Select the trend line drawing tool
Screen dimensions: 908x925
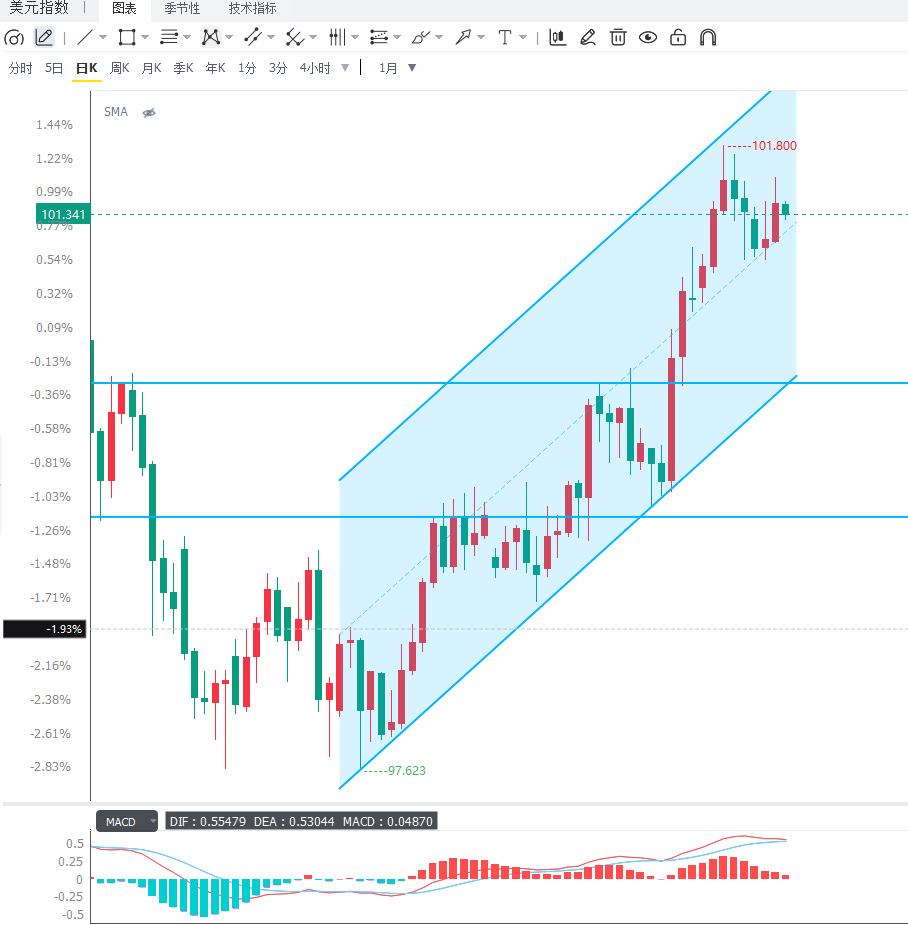(85, 38)
